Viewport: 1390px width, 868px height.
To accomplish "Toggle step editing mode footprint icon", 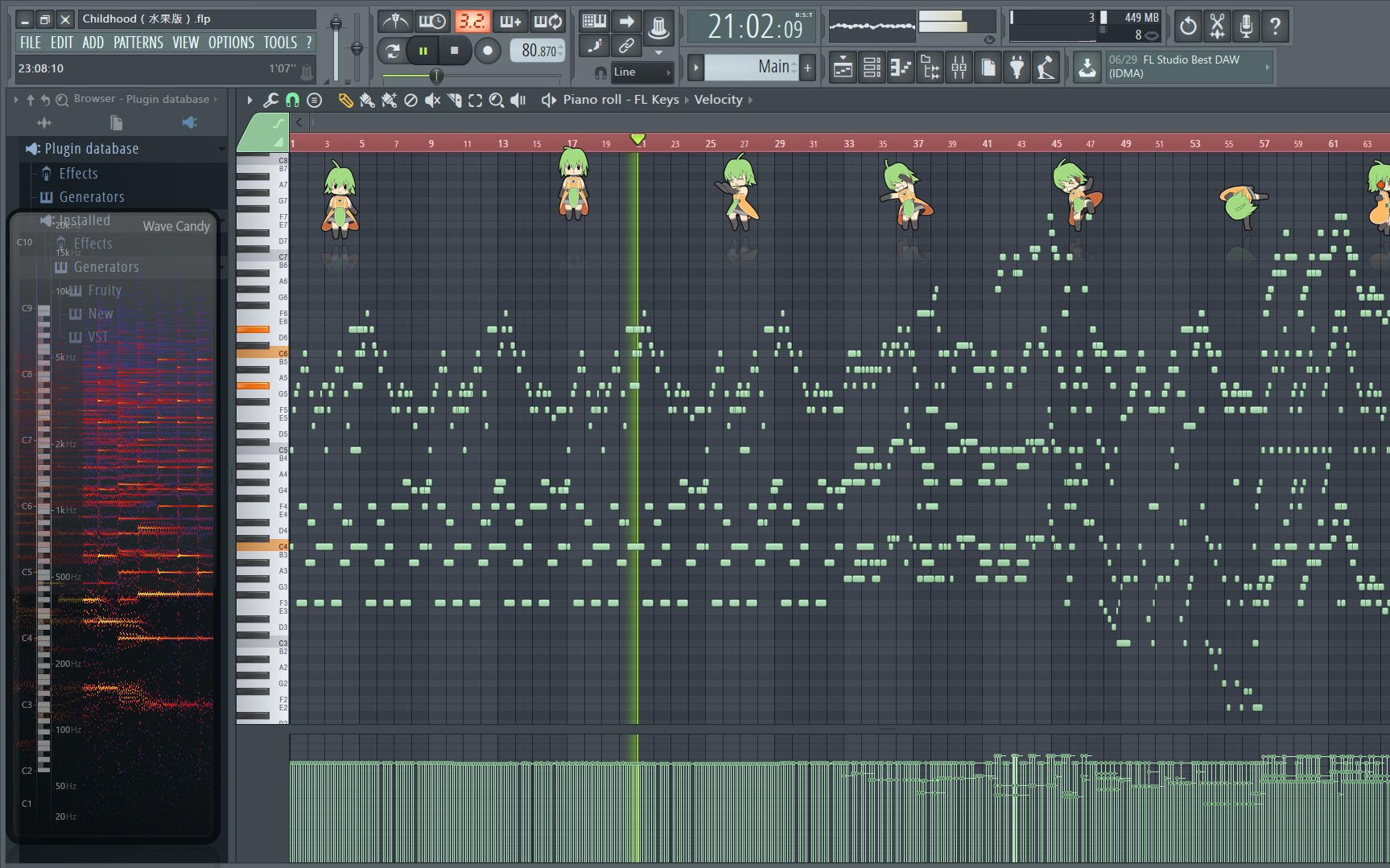I will click(x=594, y=46).
